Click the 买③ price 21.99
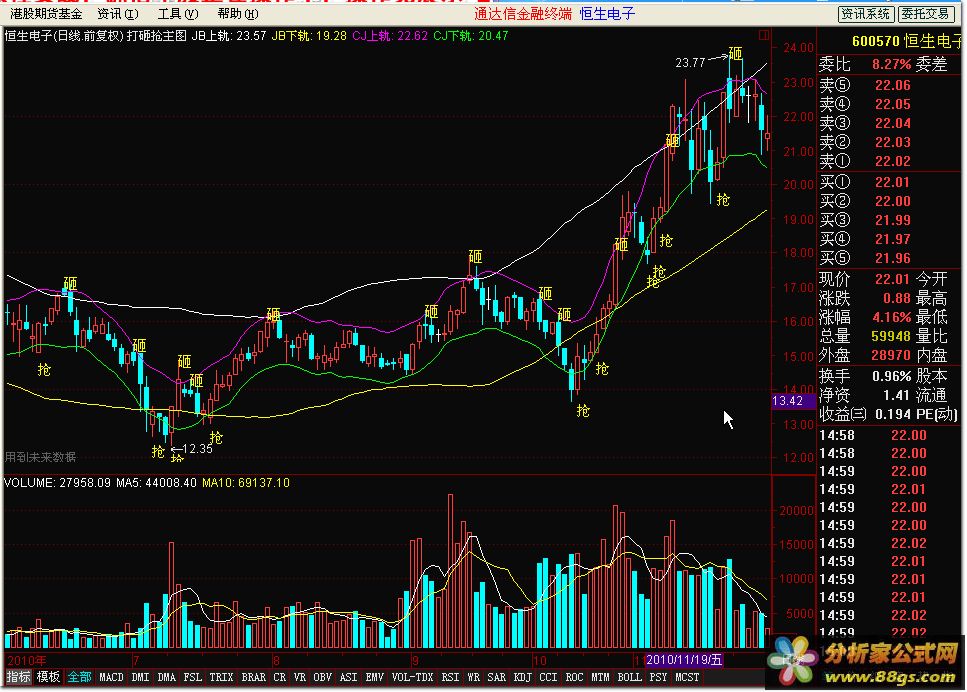This screenshot has width=967, height=692. point(892,221)
